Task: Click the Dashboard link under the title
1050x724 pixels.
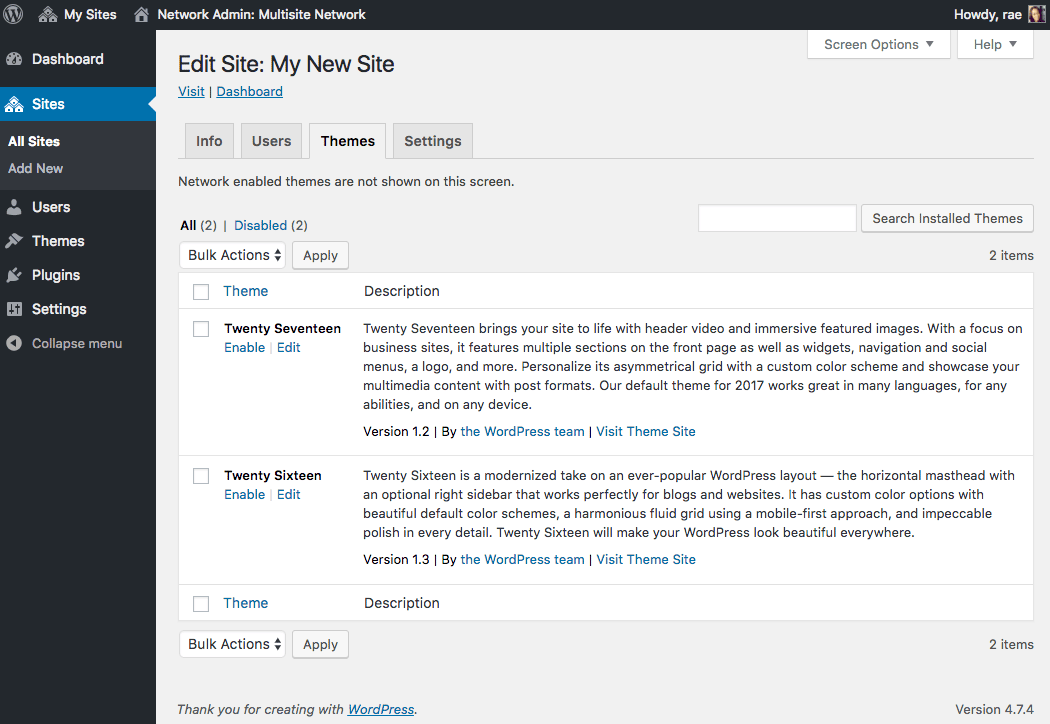Action: [249, 91]
